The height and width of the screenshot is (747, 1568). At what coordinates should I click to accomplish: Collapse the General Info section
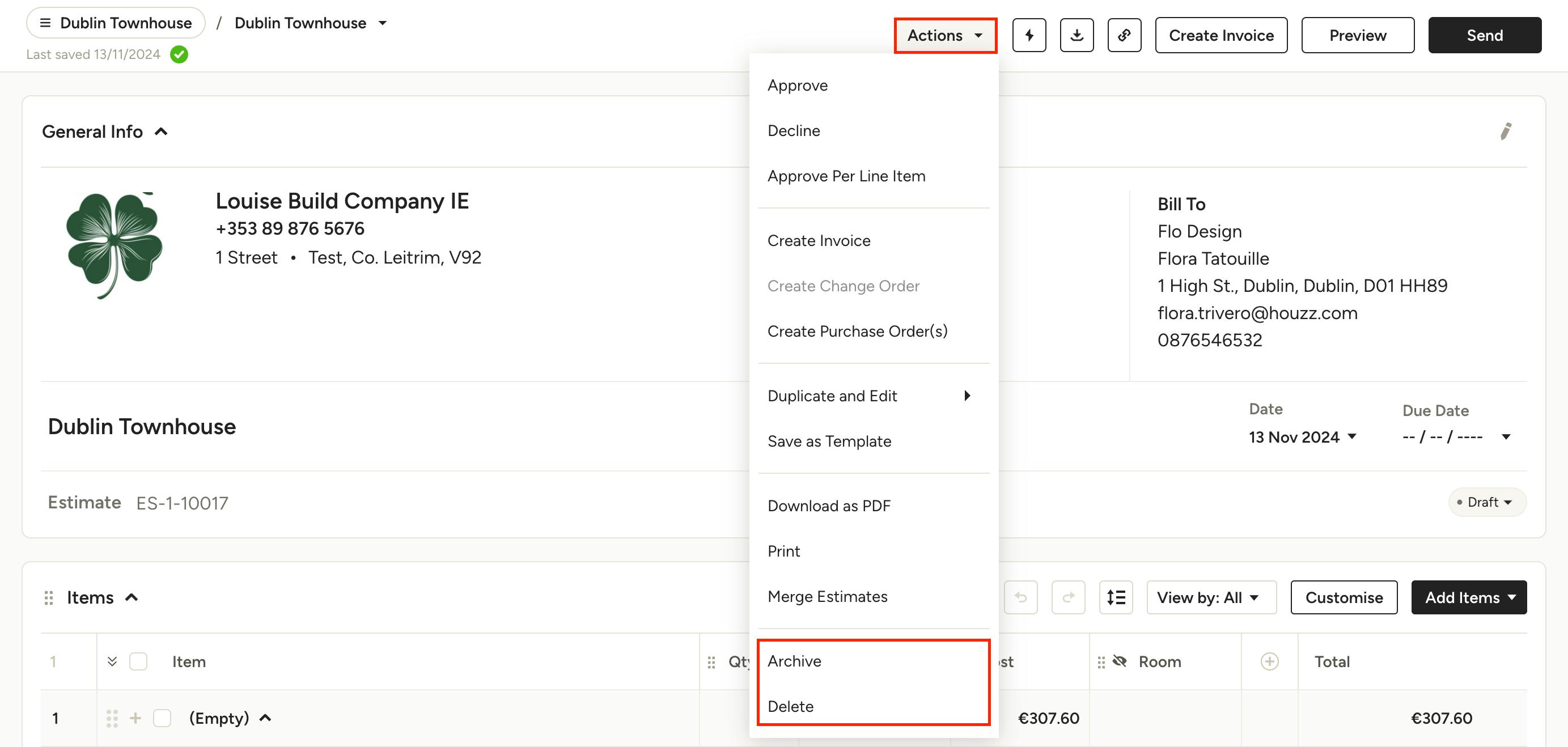160,131
